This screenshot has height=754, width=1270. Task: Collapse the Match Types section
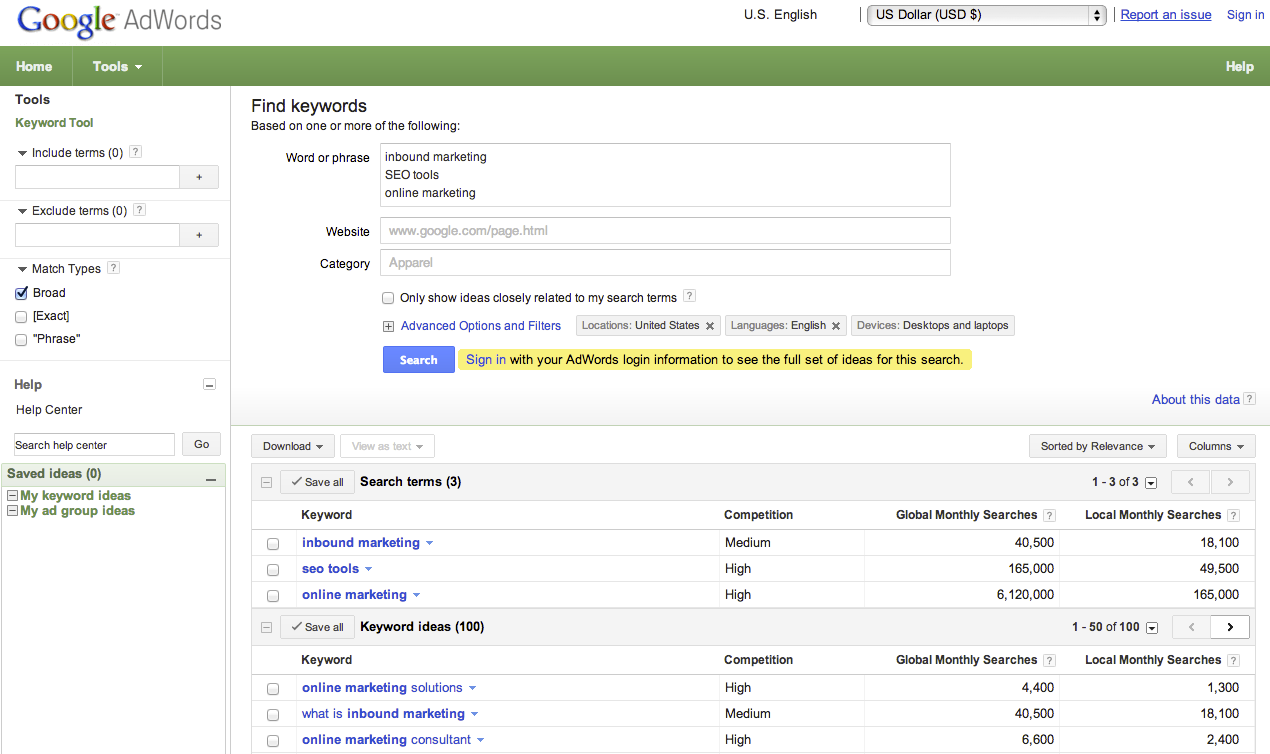coord(22,269)
